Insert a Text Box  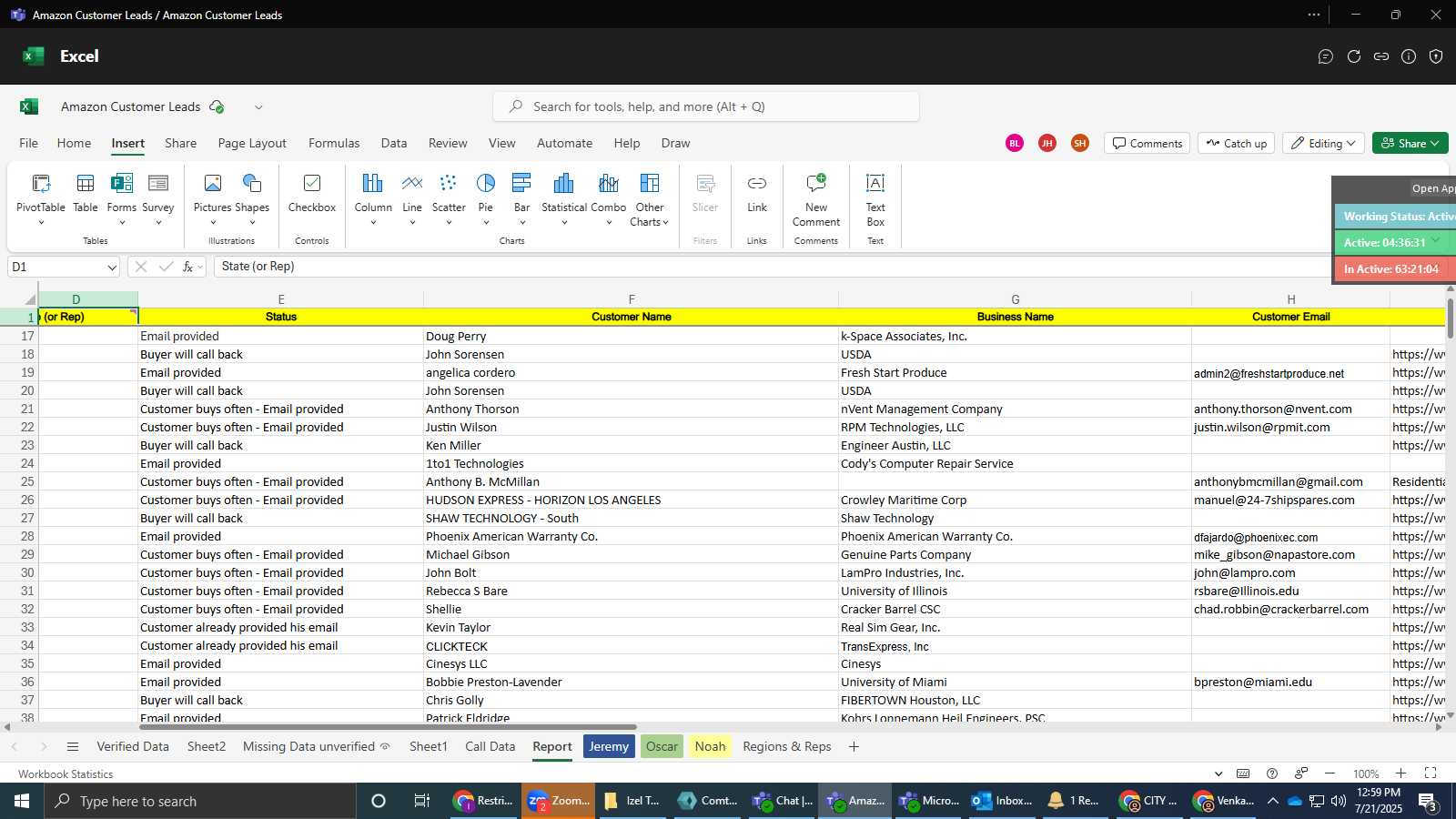coord(875,199)
